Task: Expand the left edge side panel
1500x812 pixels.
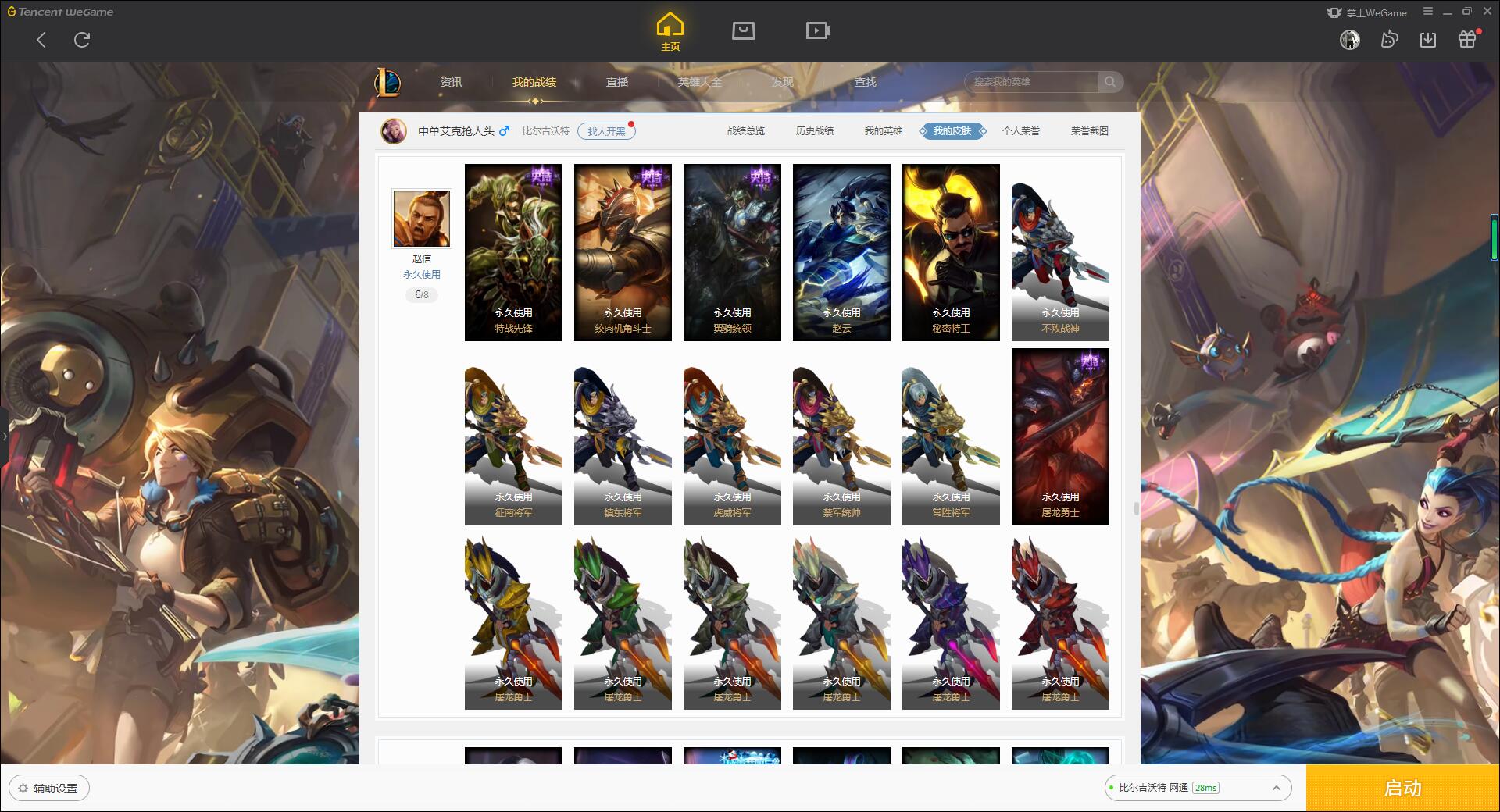Action: pyautogui.click(x=4, y=436)
